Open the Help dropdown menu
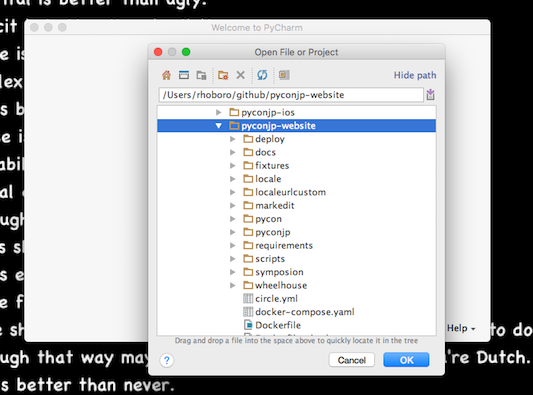The width and height of the screenshot is (533, 395). click(461, 328)
